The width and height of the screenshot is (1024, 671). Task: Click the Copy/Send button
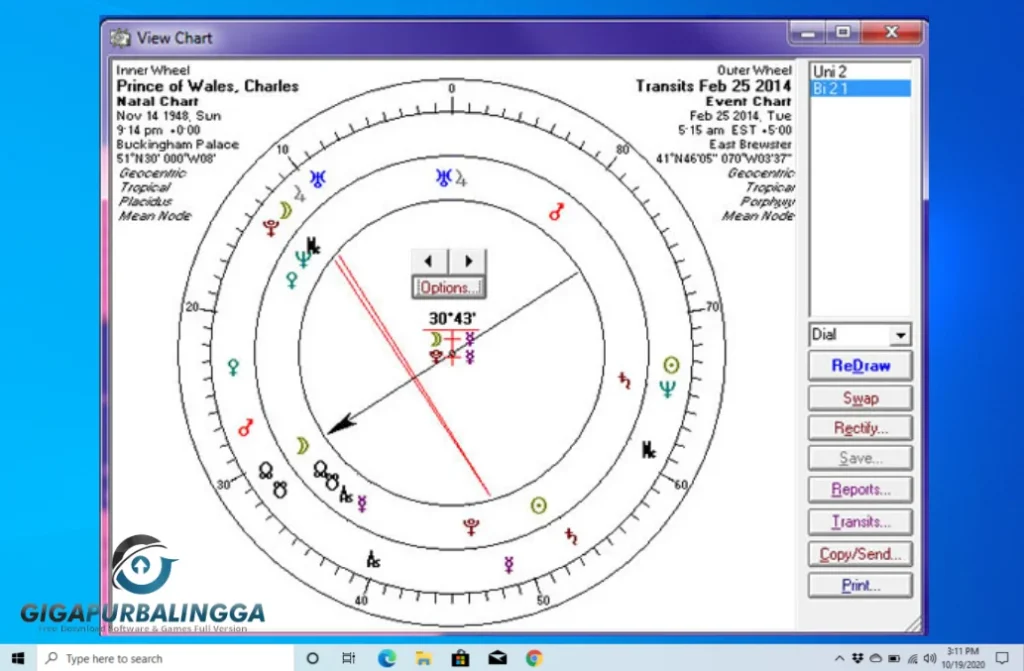[x=860, y=553]
